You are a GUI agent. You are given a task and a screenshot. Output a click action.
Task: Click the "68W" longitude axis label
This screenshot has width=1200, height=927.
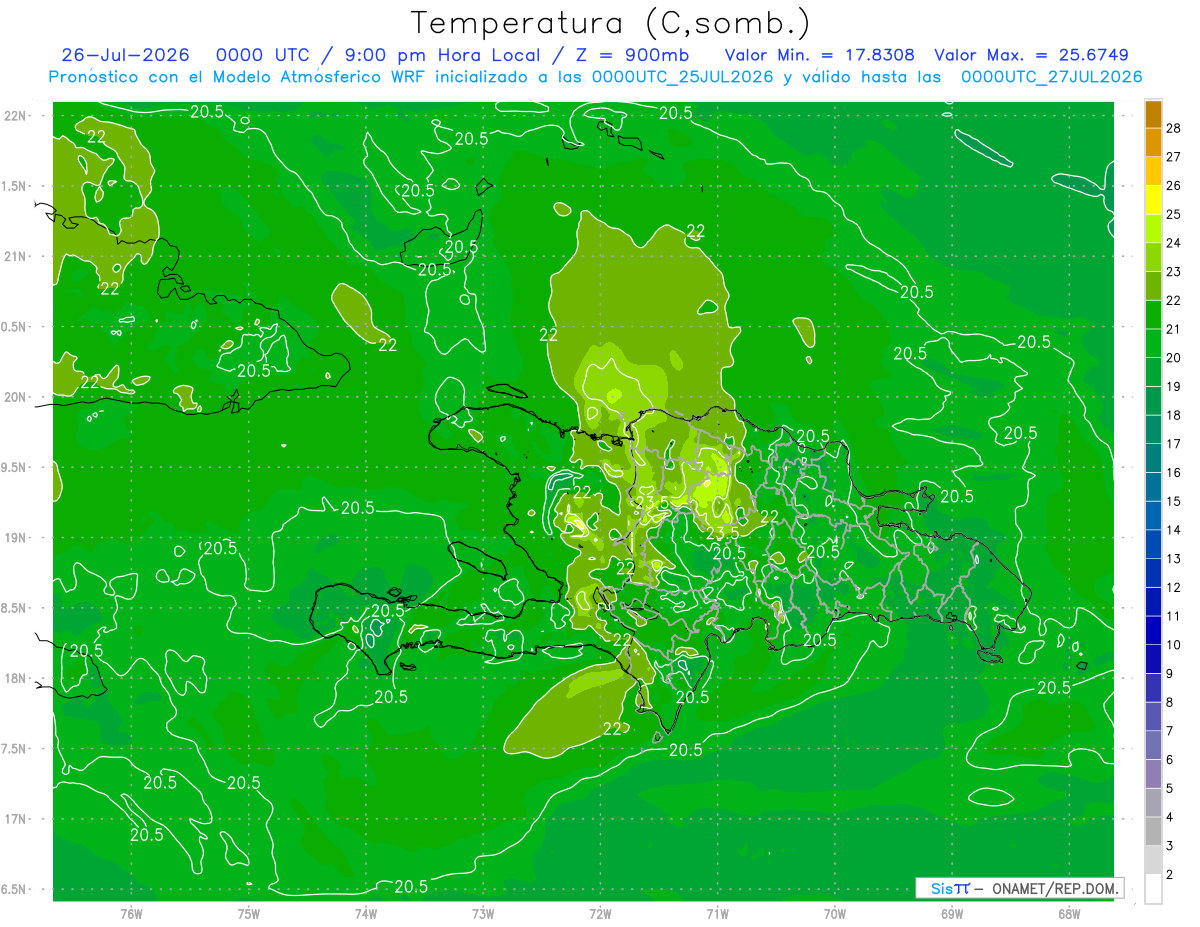pyautogui.click(x=1069, y=915)
